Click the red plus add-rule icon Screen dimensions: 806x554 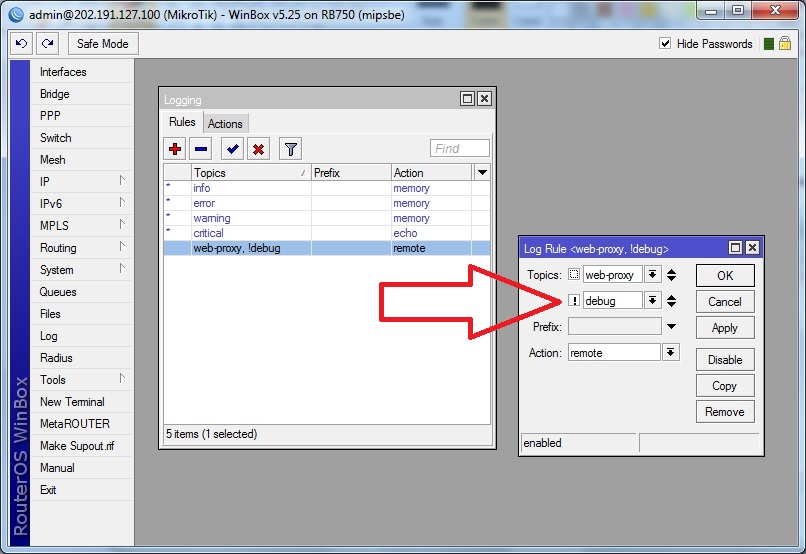175,149
